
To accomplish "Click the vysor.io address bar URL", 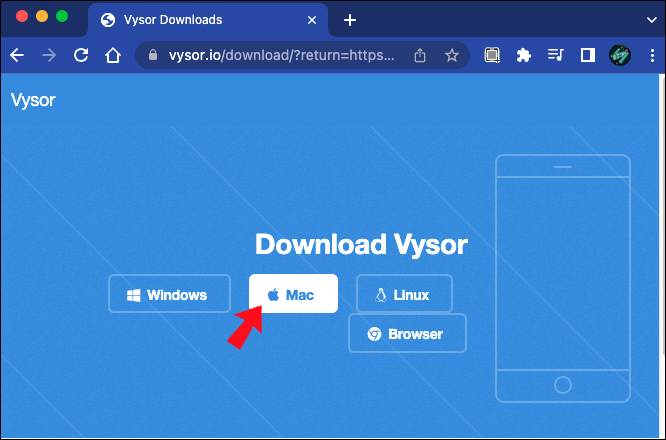I will click(x=281, y=55).
